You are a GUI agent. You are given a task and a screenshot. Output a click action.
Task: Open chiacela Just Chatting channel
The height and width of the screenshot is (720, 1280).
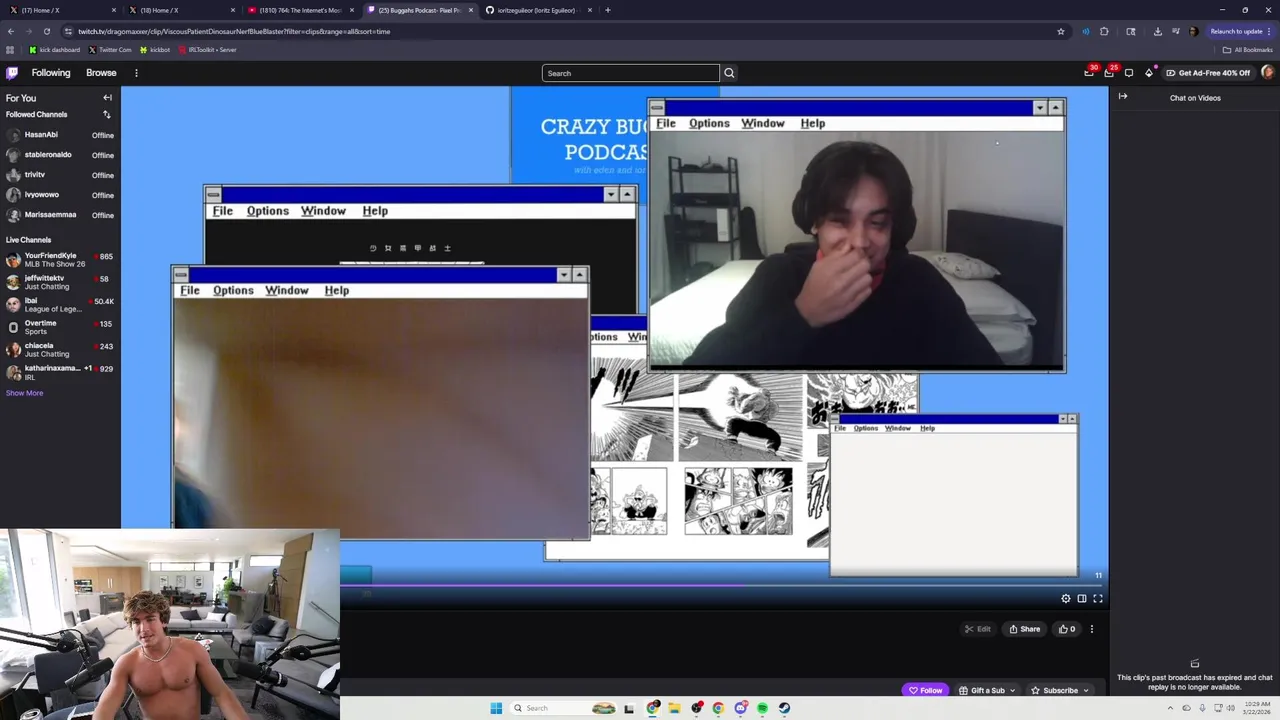coord(60,349)
